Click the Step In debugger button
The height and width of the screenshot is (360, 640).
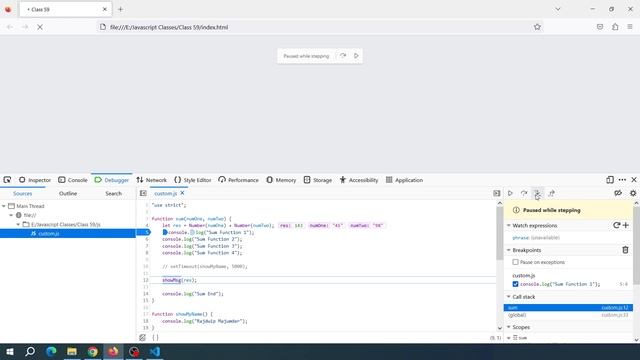[x=538, y=193]
